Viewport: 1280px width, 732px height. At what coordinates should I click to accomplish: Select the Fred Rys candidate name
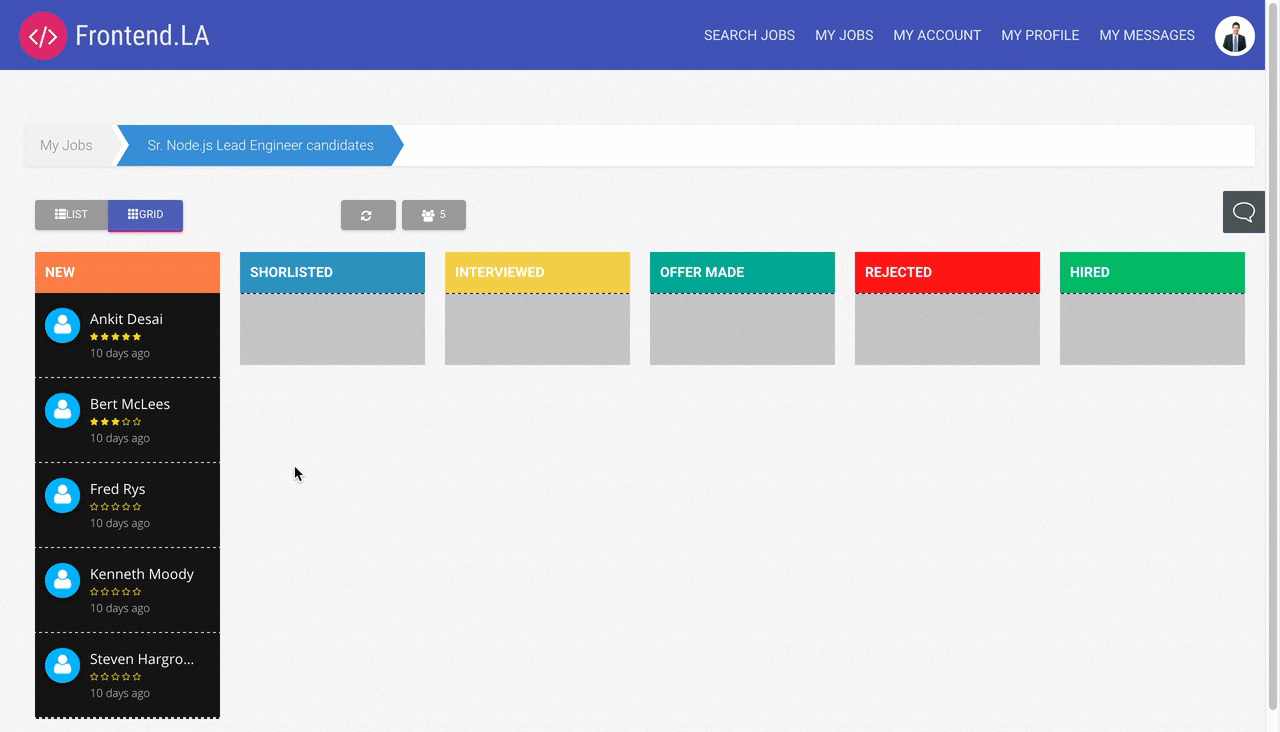[x=117, y=489]
